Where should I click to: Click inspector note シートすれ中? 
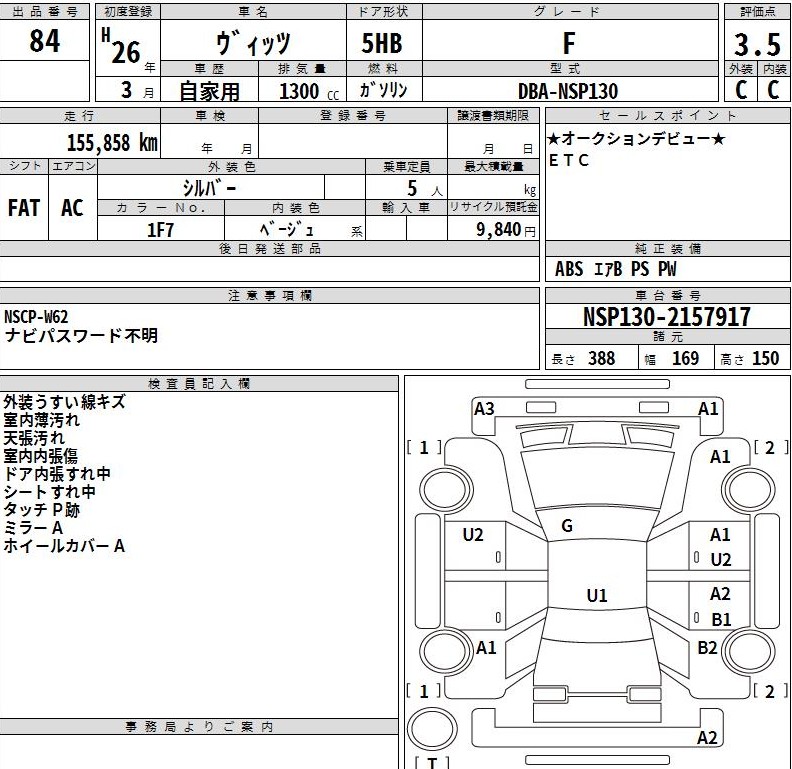point(49,492)
